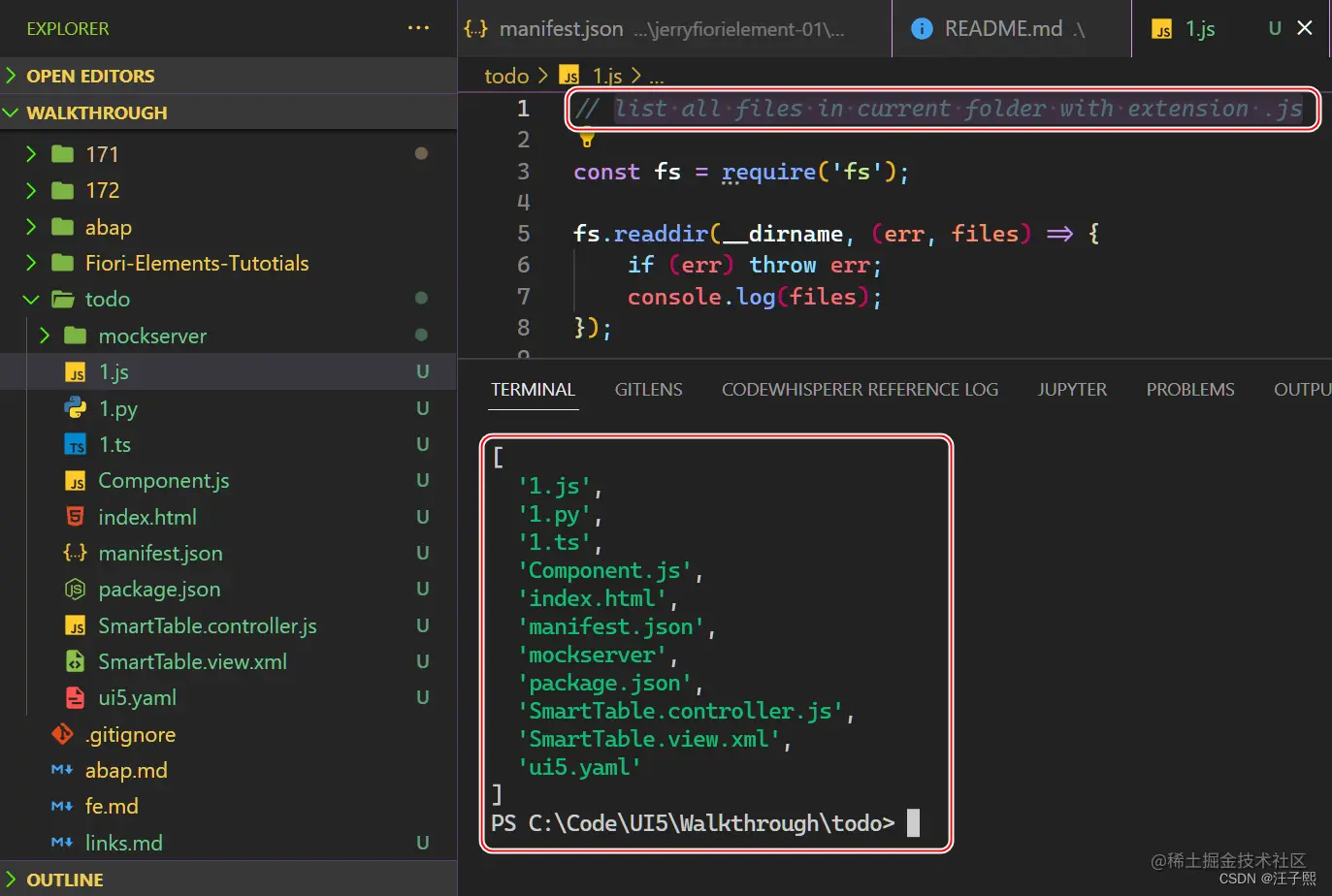Expand the 172 folder chevron
This screenshot has height=896, width=1332.
click(x=31, y=190)
